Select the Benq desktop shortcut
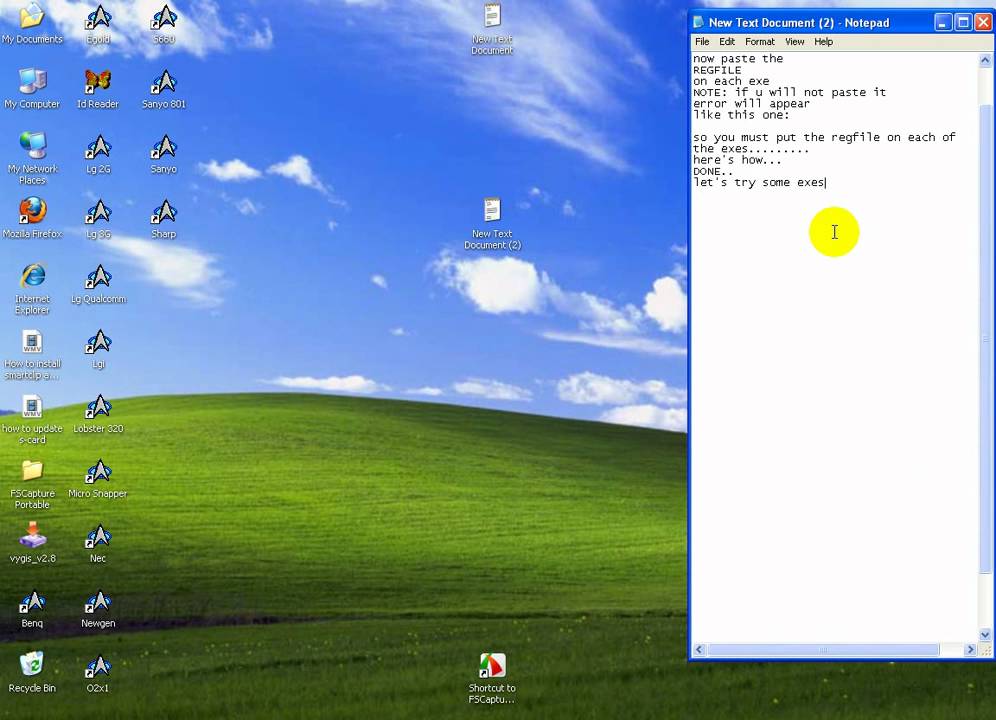This screenshot has width=996, height=720. click(x=32, y=609)
